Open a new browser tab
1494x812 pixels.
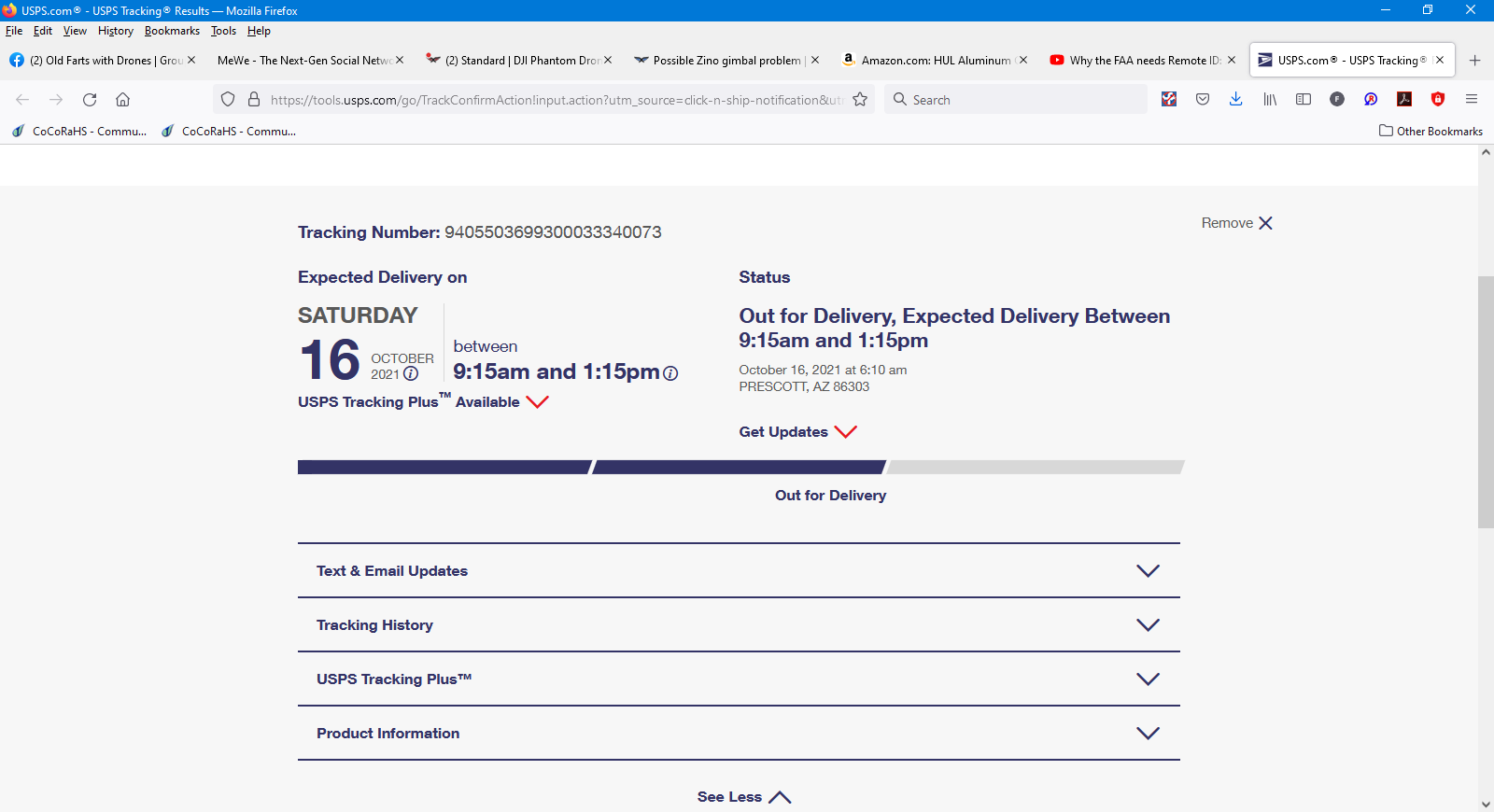tap(1474, 61)
